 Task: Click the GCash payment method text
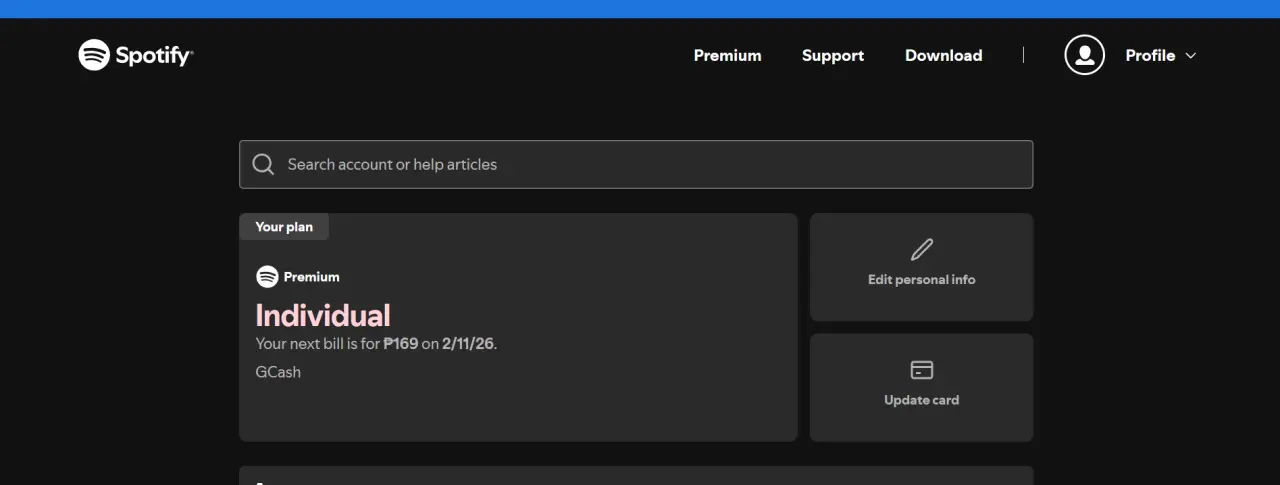[x=278, y=372]
